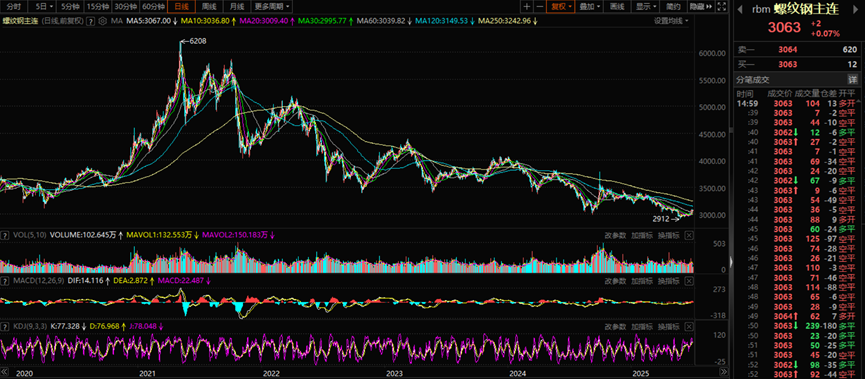This screenshot has width=865, height=379.
Task: Switch to the 15分钟 period tab
Action: click(97, 7)
